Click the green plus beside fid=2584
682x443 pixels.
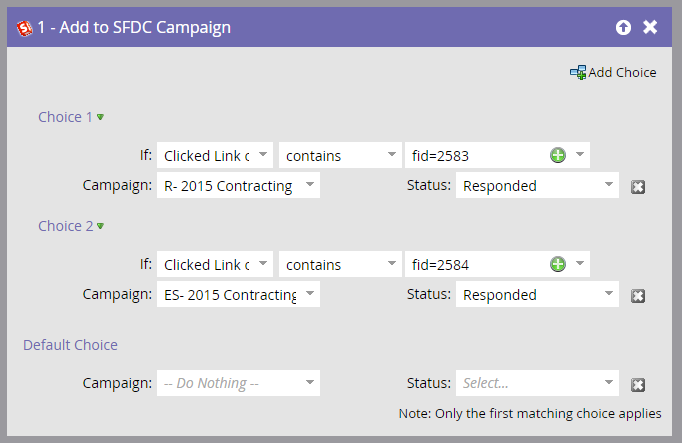tap(558, 264)
